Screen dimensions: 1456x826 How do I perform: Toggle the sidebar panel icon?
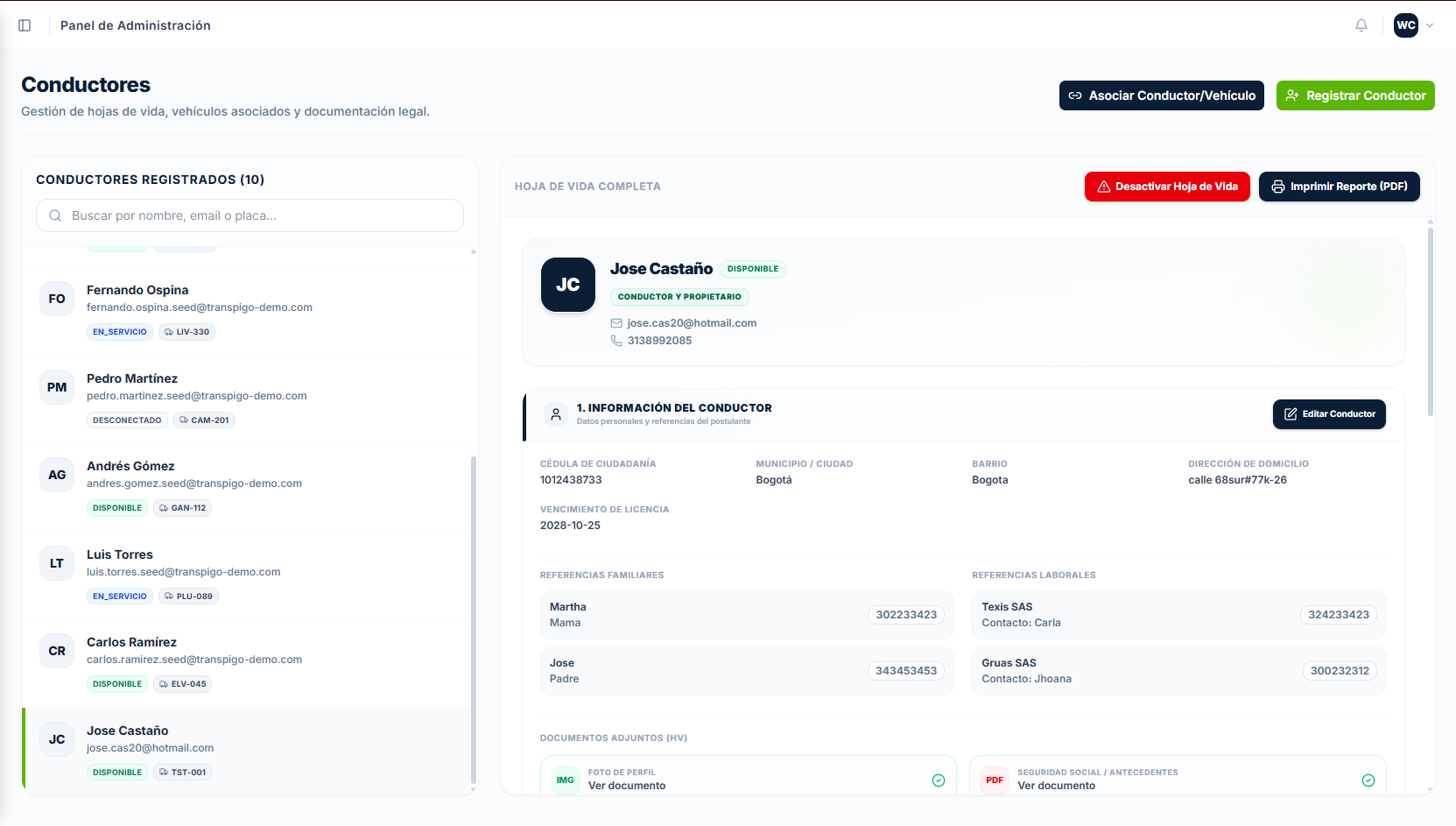[25, 25]
